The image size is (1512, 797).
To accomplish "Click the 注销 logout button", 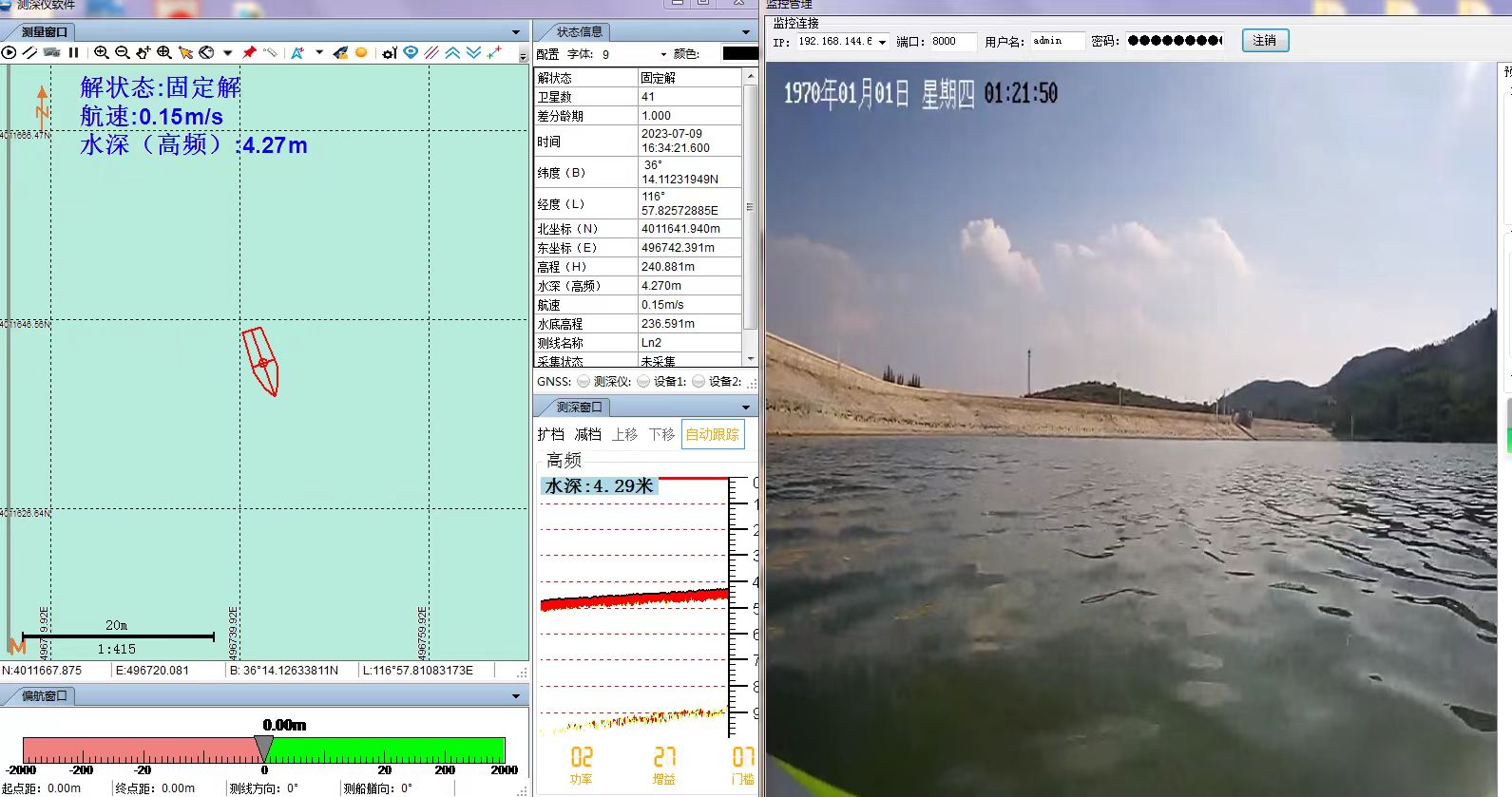I will 1264,41.
